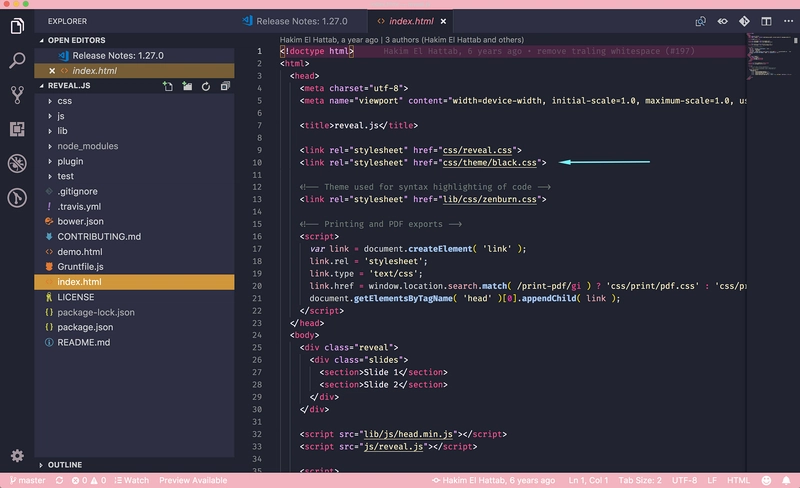Open the errors and warnings count in status bar
The height and width of the screenshot is (488, 800).
click(89, 480)
